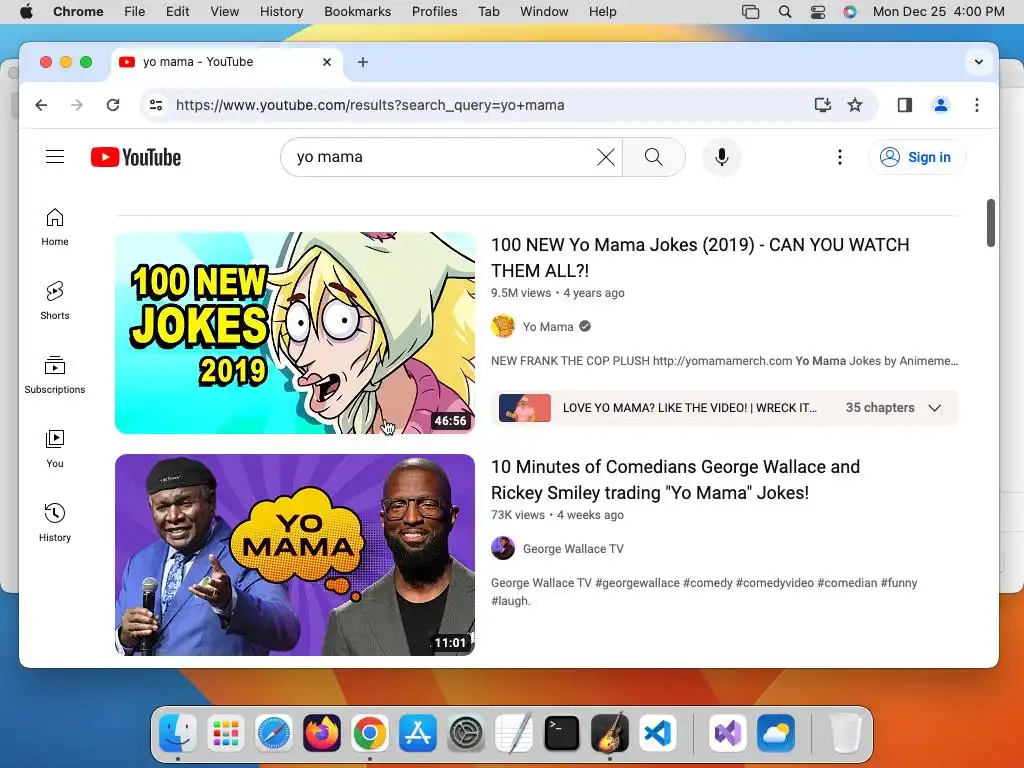
Task: Go to Home in the sidebar
Action: (x=55, y=227)
